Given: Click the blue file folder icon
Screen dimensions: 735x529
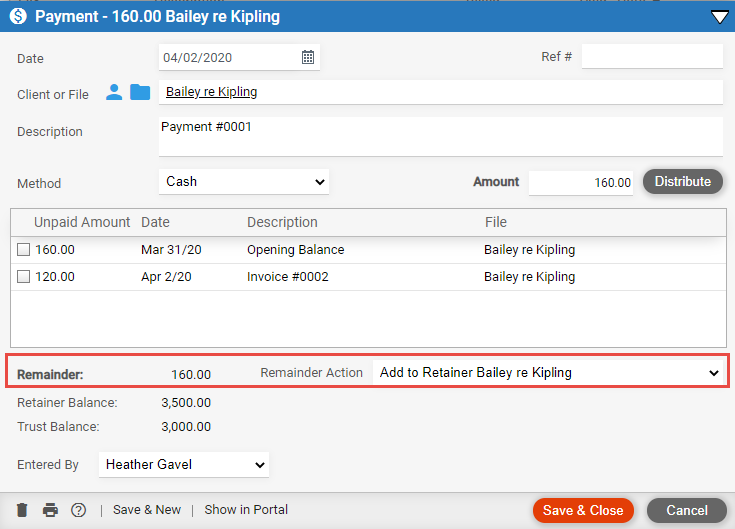Looking at the screenshot, I should 140,92.
